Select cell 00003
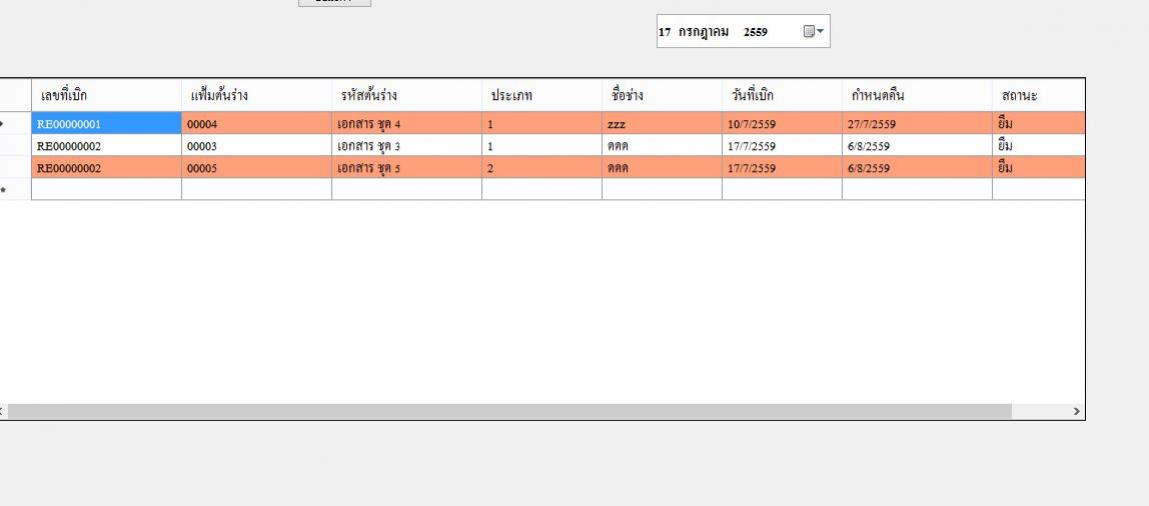1149x506 pixels. (x=256, y=145)
